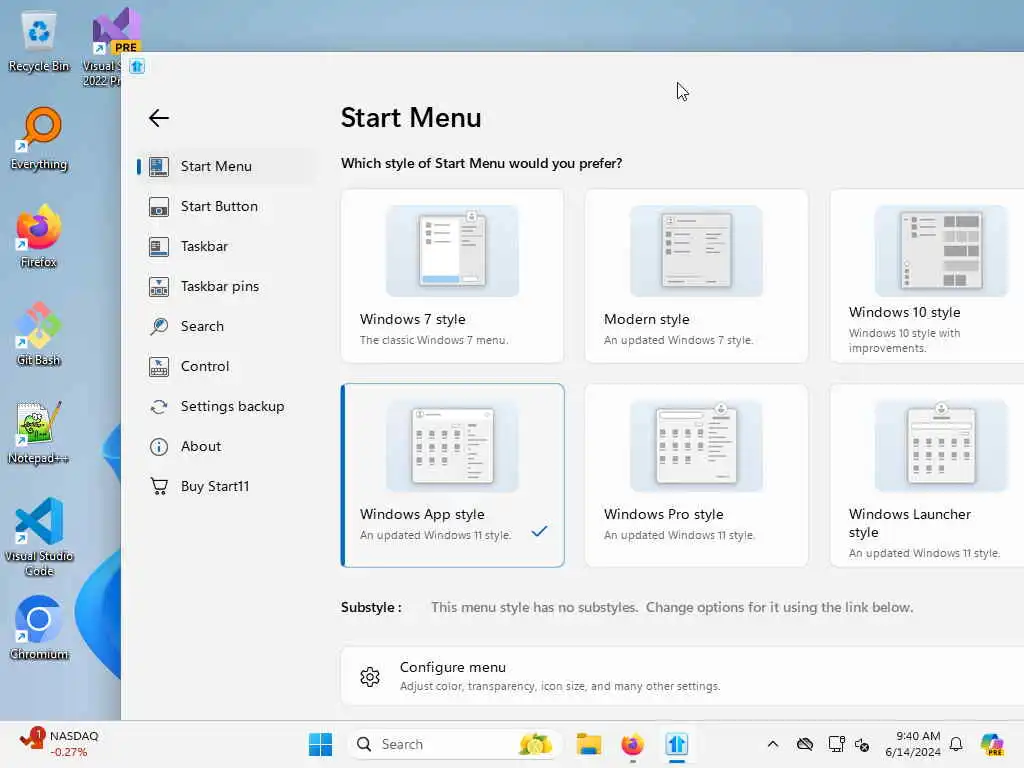Click the network display tray icon
Viewport: 1024px width, 768px height.
pyautogui.click(x=836, y=744)
